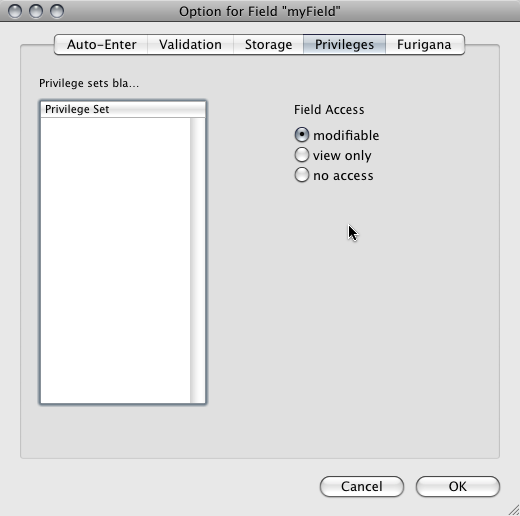520x516 pixels.
Task: Switch to the Auto-Enter tab
Action: [x=101, y=44]
